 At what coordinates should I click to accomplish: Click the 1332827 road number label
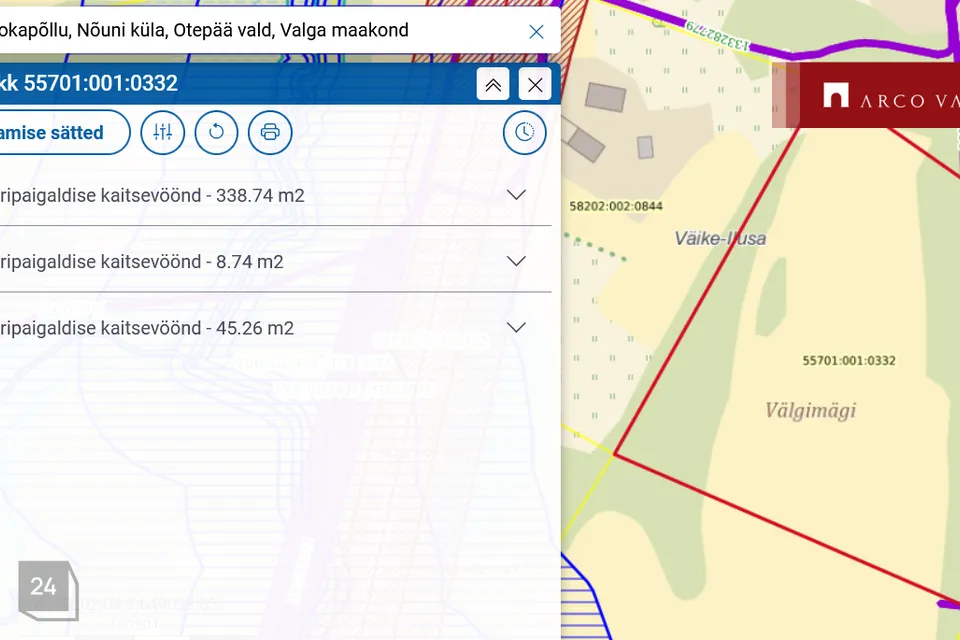click(718, 36)
